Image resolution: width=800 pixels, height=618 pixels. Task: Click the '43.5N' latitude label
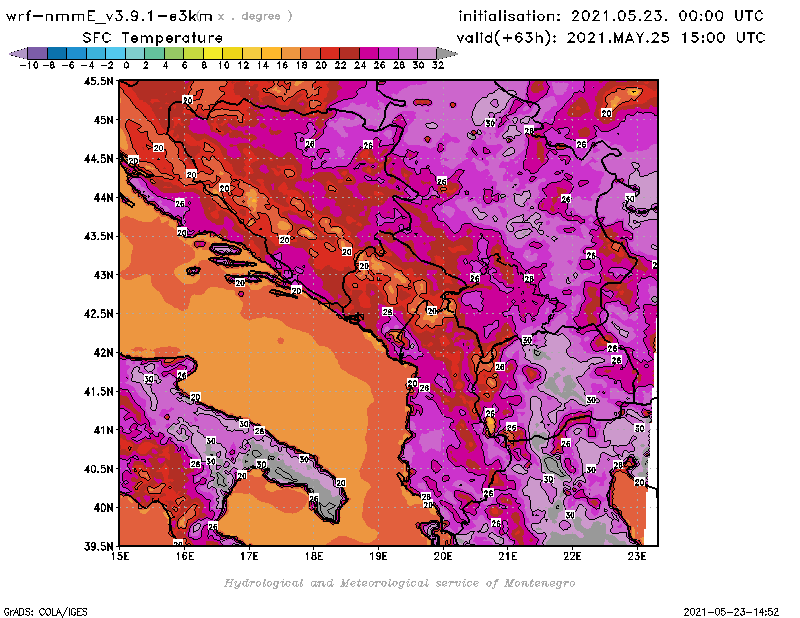98,236
